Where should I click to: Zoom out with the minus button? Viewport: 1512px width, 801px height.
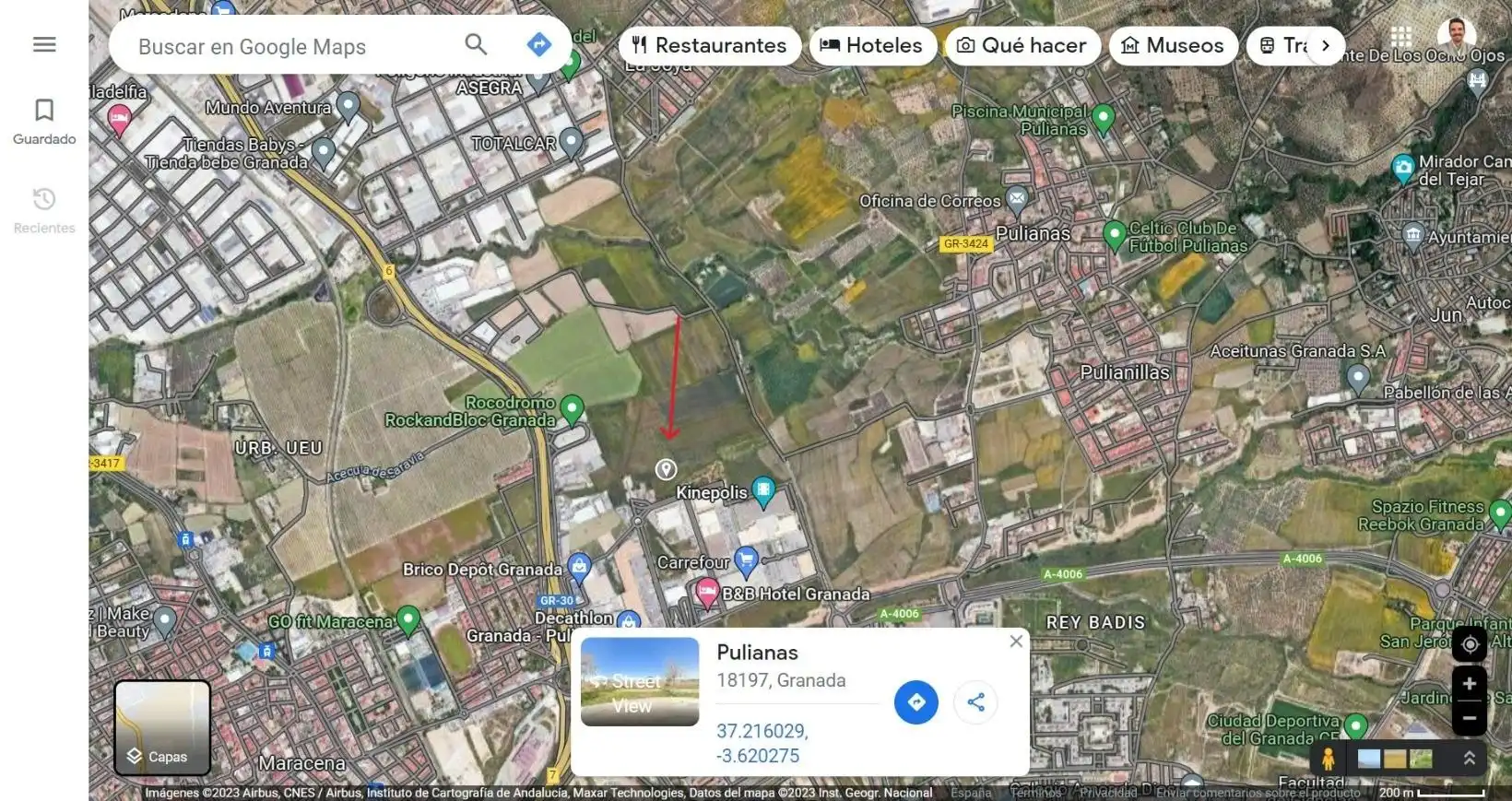point(1470,718)
